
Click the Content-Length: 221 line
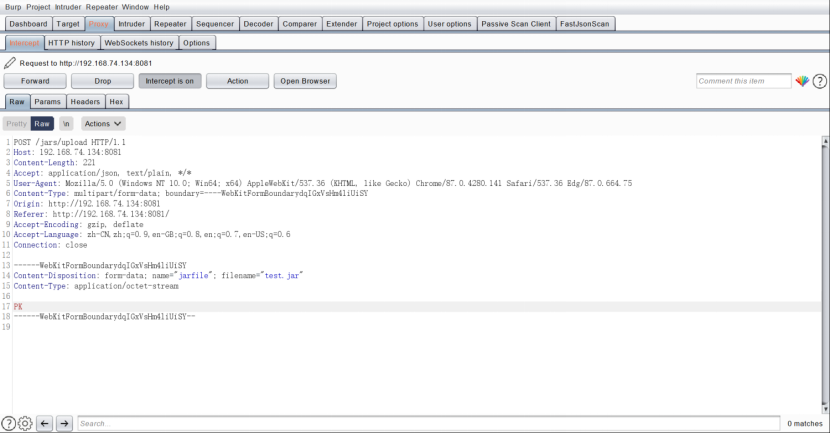(55, 163)
